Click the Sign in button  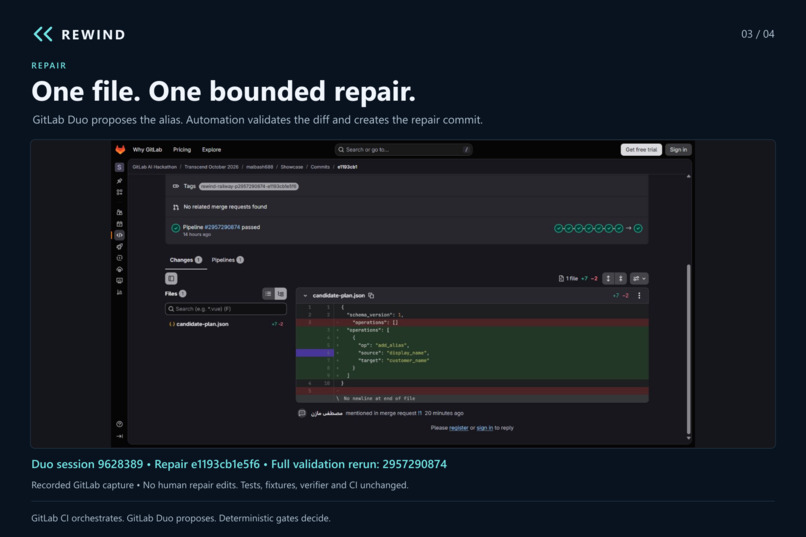(x=678, y=150)
